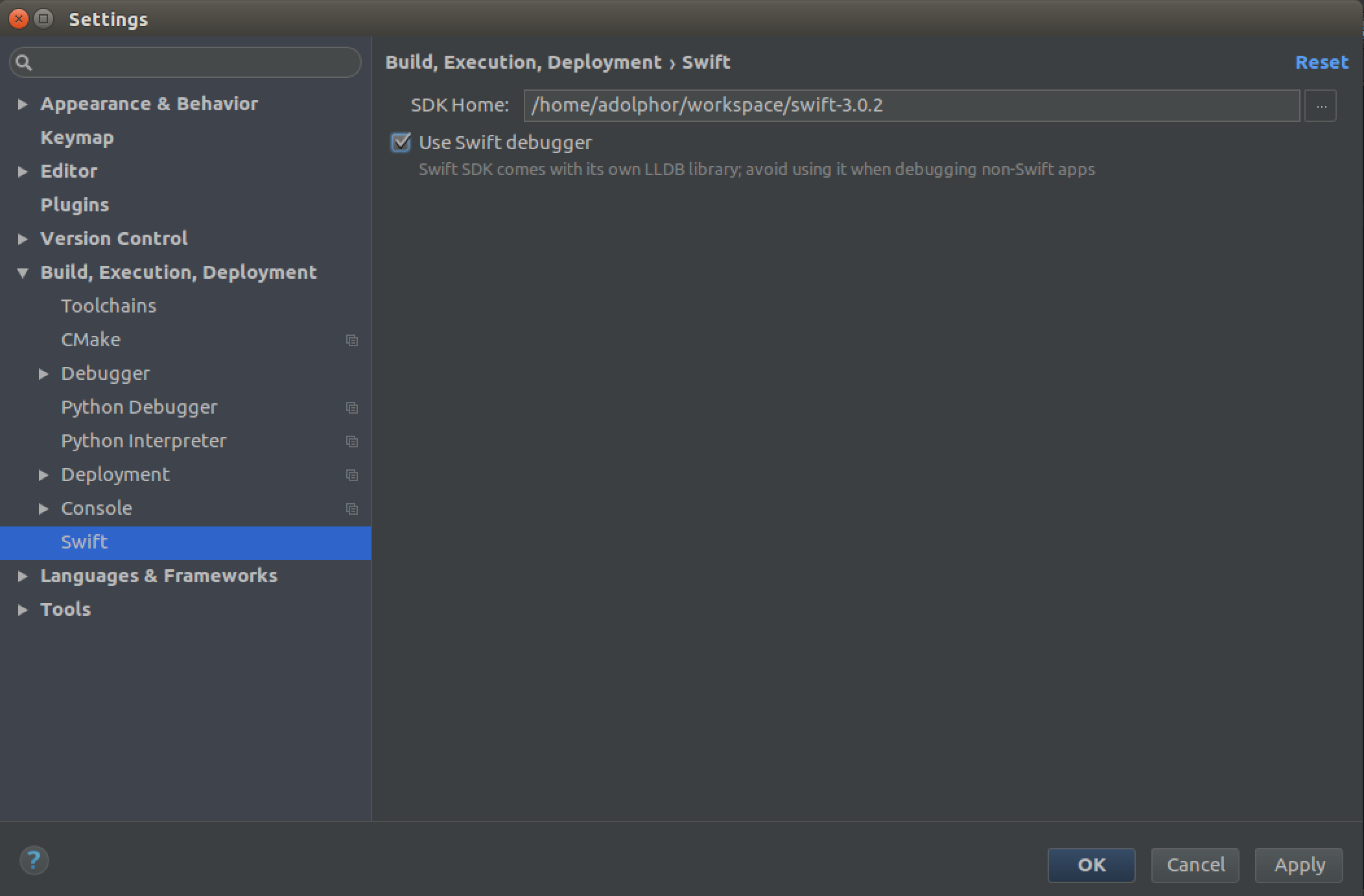
Task: Click the Build, Execution, Deployment breadcrumb
Action: point(523,62)
